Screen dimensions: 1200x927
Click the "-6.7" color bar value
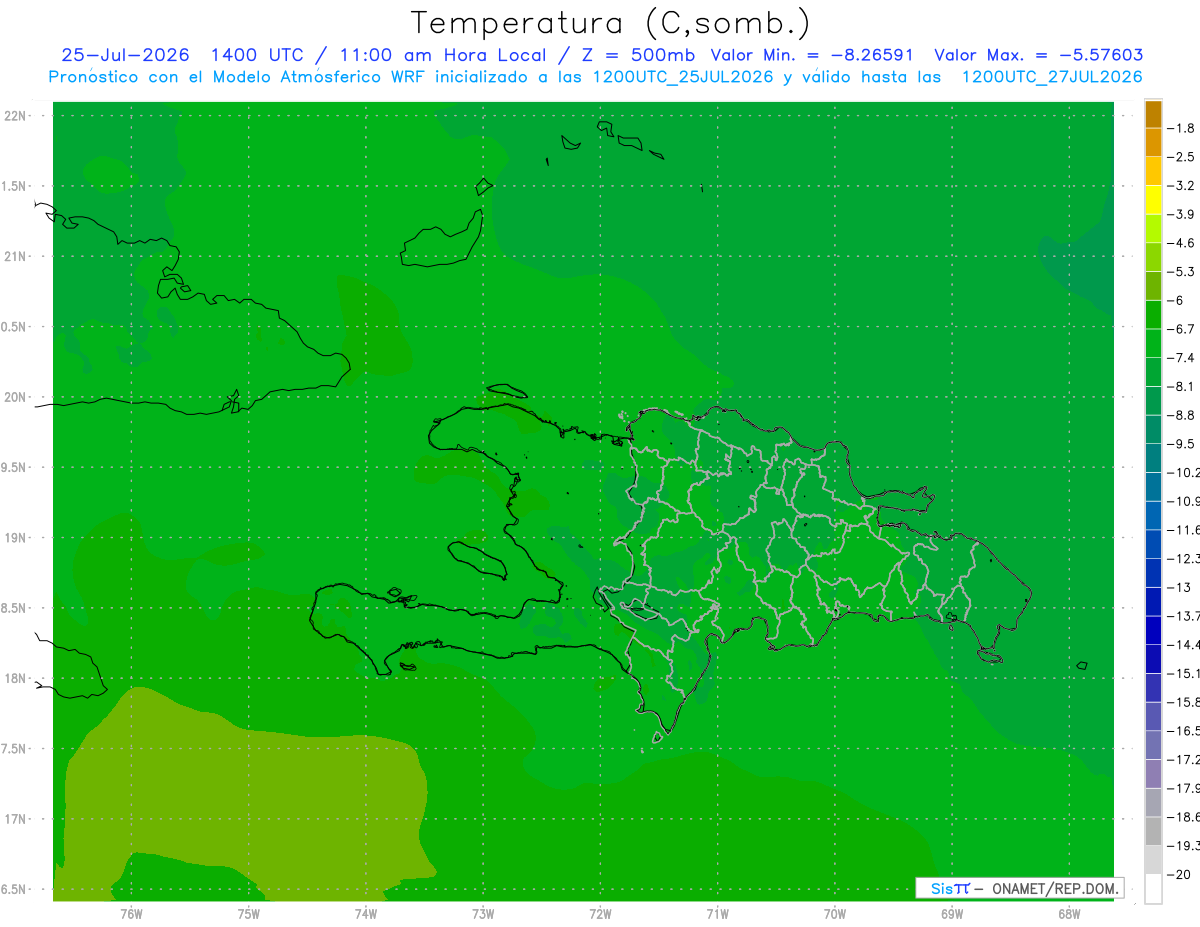coord(1180,329)
